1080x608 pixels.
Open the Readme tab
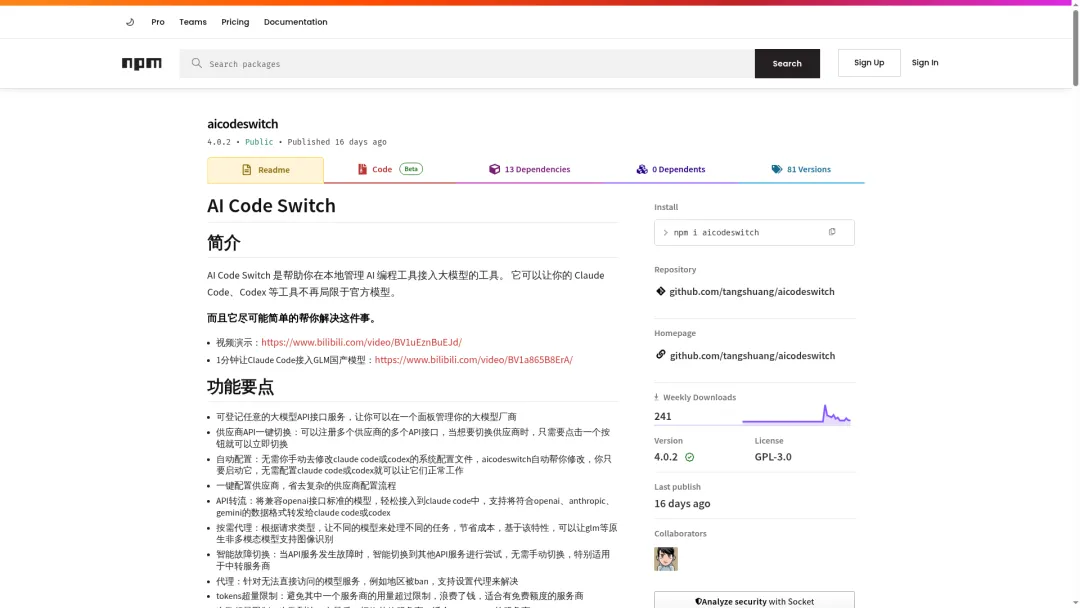(265, 170)
